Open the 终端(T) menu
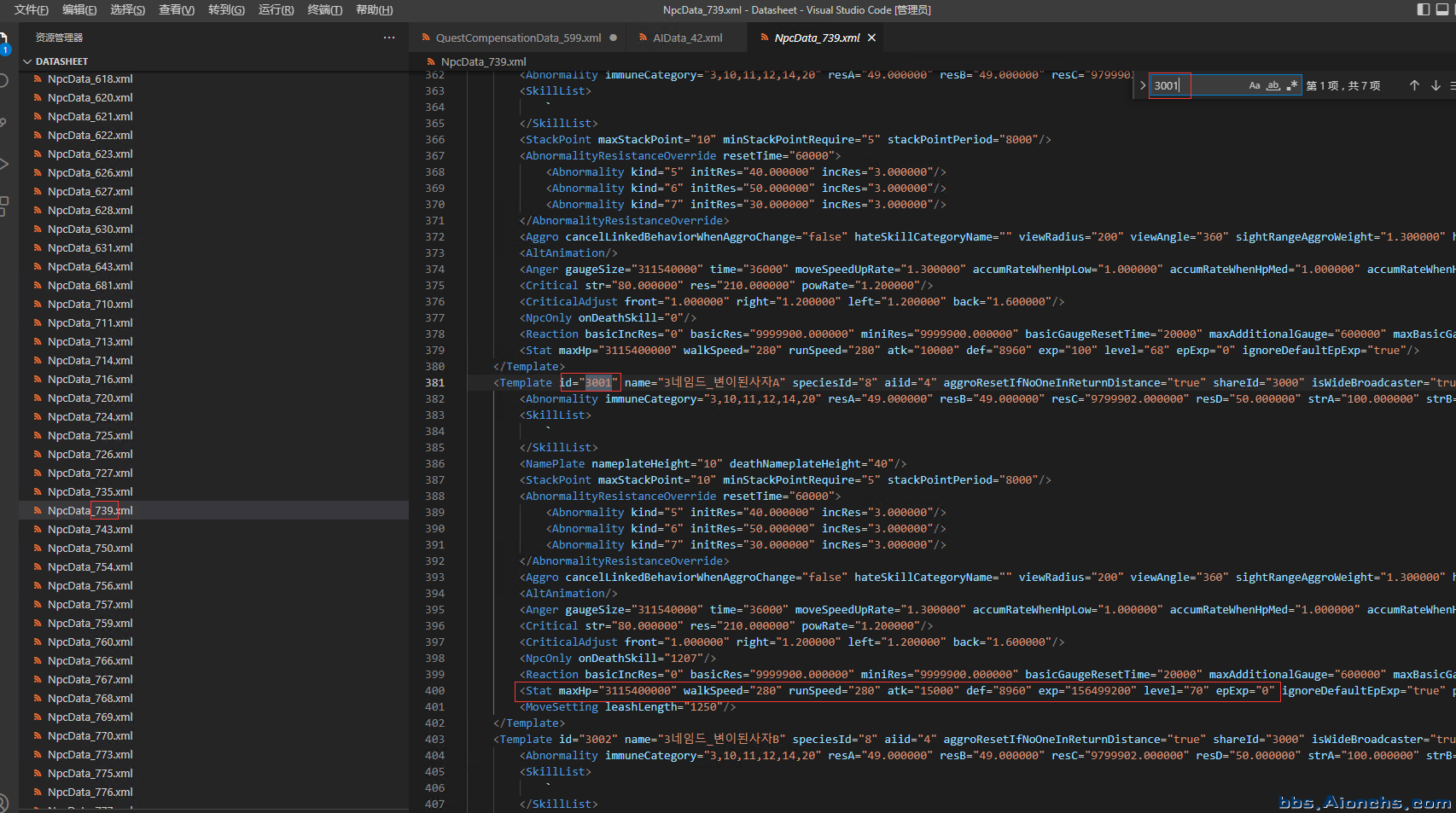 pos(324,9)
